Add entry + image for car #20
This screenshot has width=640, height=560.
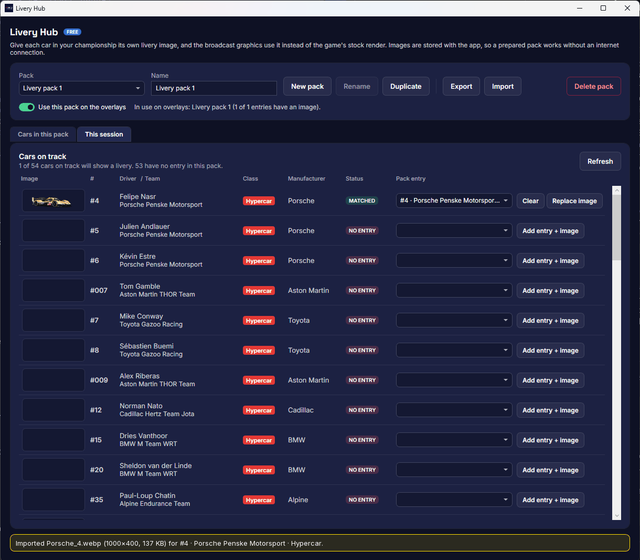pyautogui.click(x=550, y=470)
